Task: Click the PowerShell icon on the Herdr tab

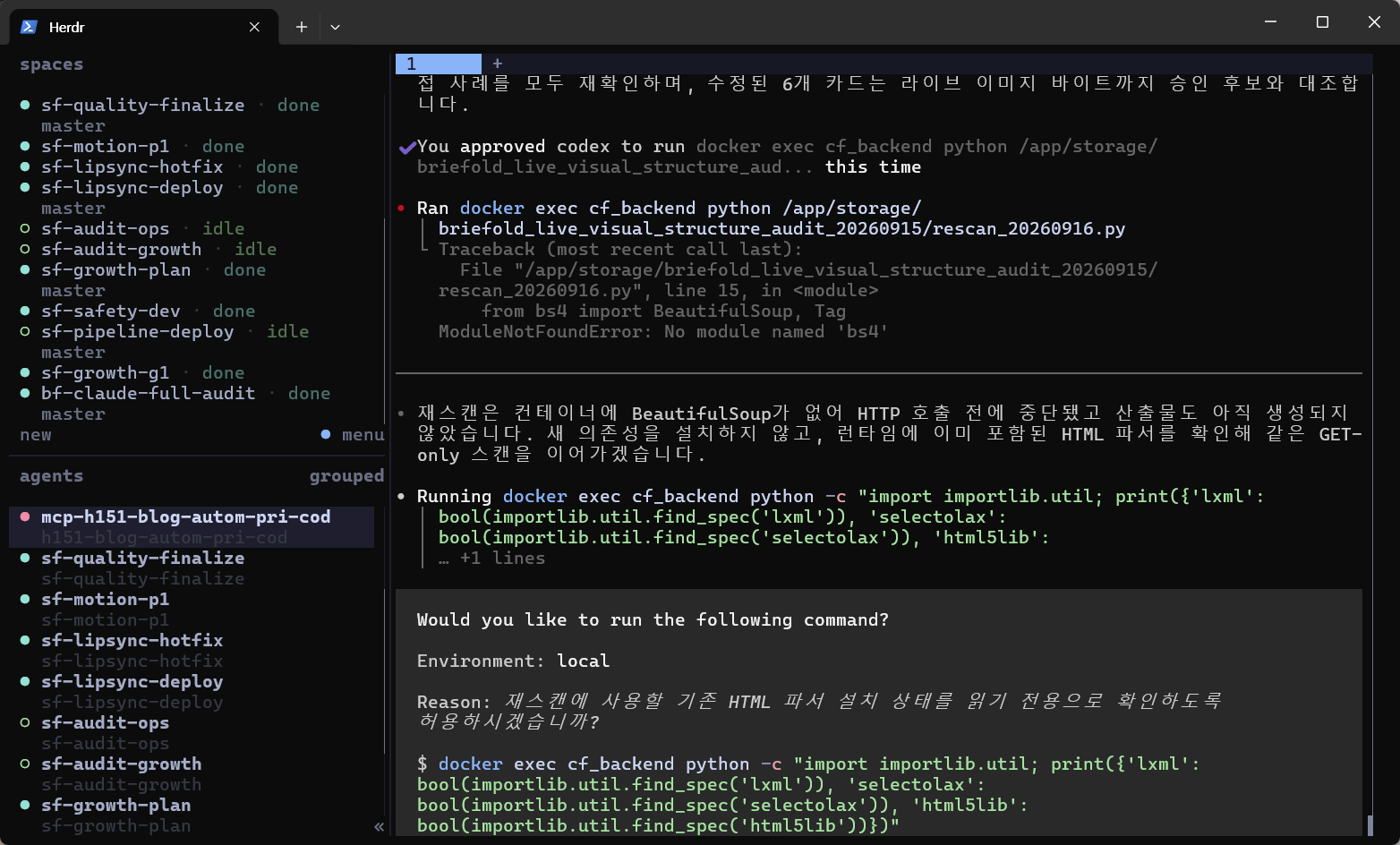Action: [x=30, y=27]
